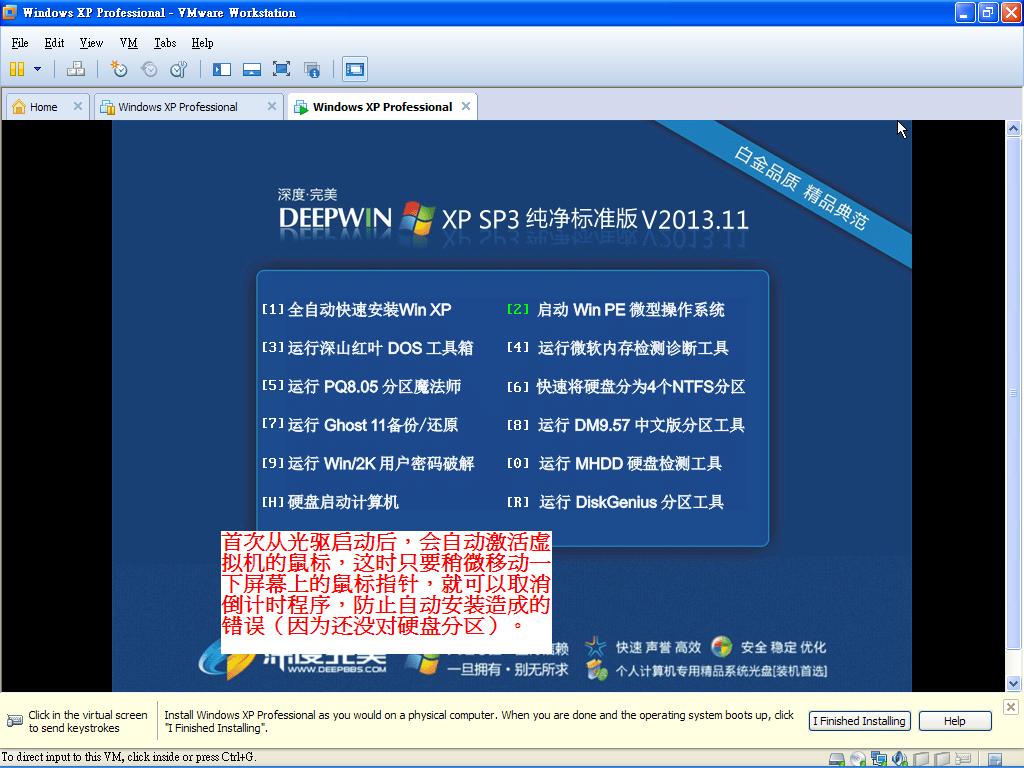Choose option [2] start Win PE system
The height and width of the screenshot is (768, 1024).
tap(616, 310)
